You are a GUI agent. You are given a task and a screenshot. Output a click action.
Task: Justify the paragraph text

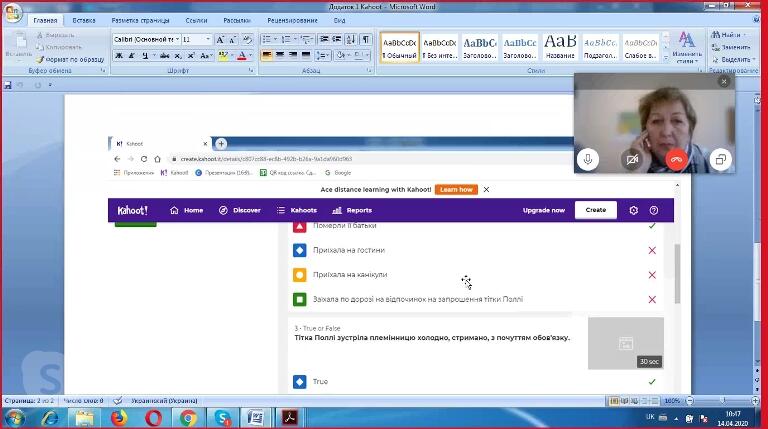pyautogui.click(x=306, y=55)
